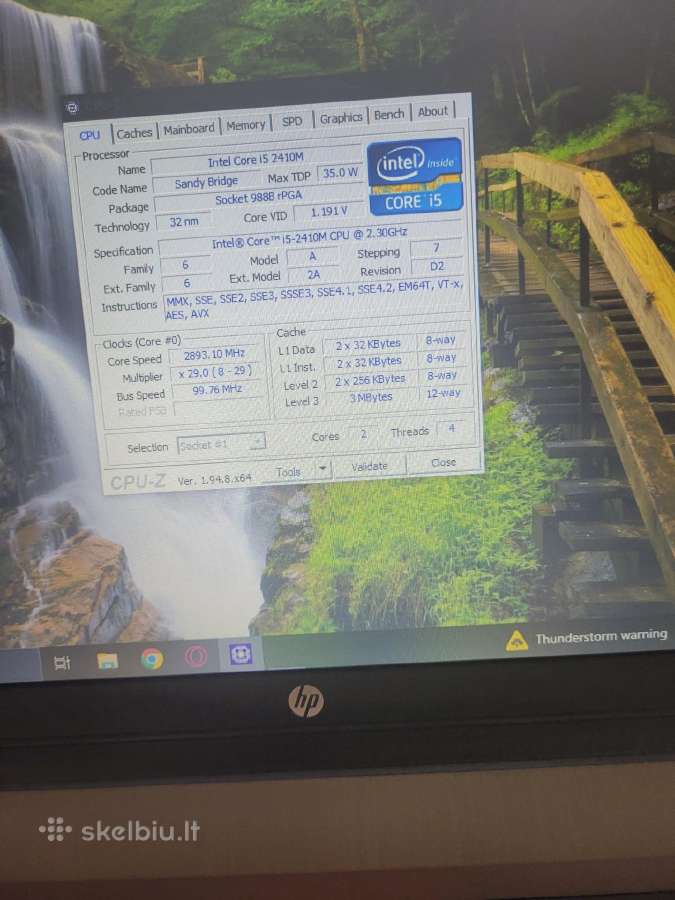675x900 pixels.
Task: Click the Intel Core i5 2410M name field
Action: (256, 160)
